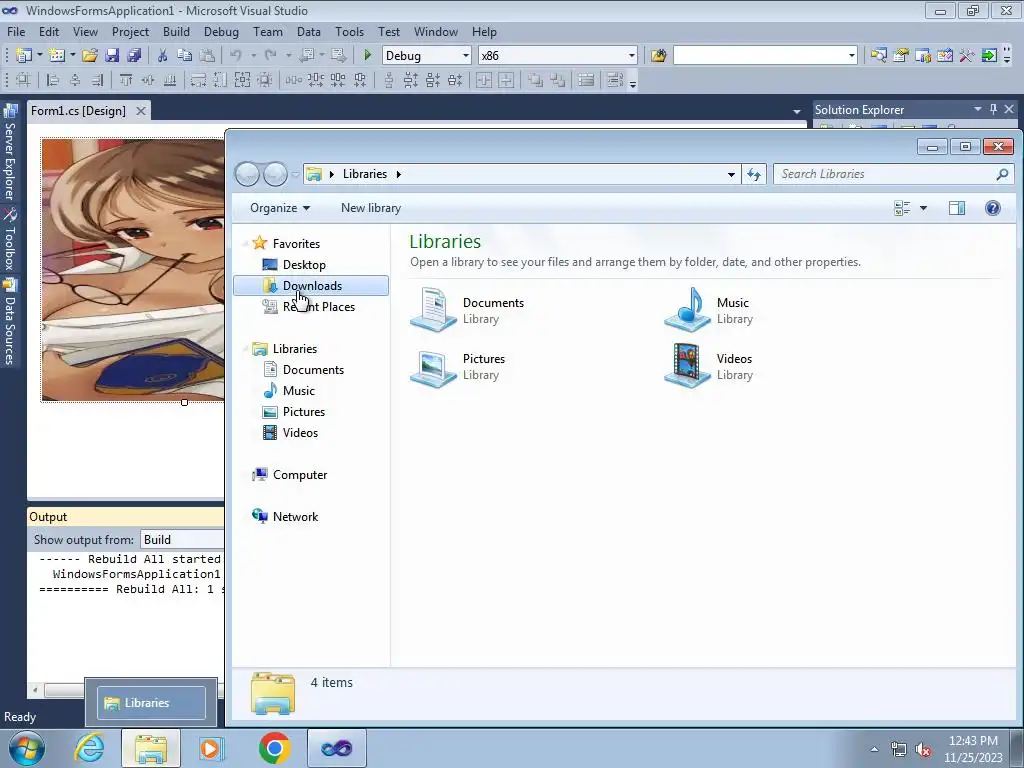
Task: Open the Videos library icon
Action: pos(687,366)
